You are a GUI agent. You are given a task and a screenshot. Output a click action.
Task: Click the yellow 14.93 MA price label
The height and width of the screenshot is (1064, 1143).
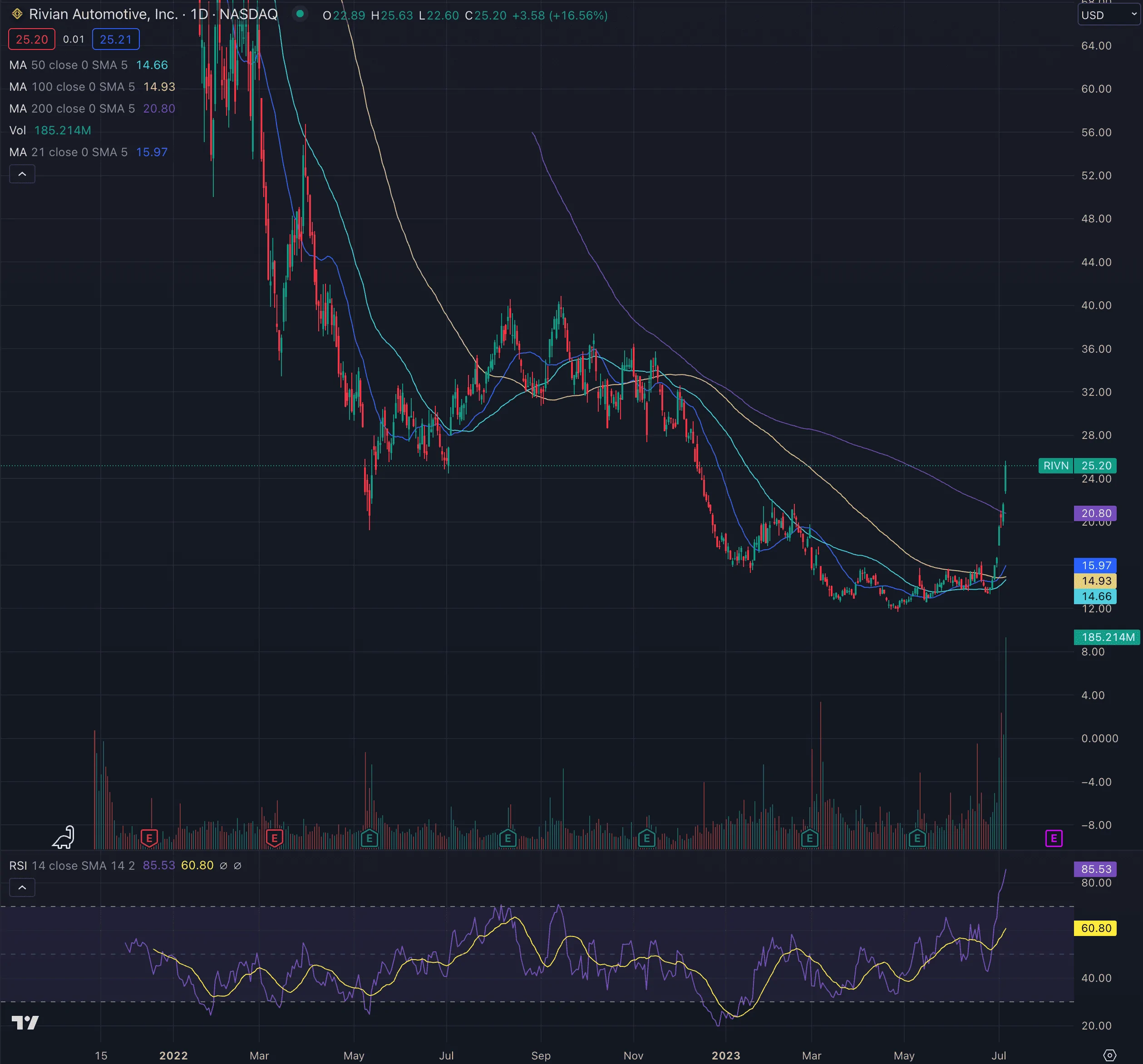[x=1095, y=581]
